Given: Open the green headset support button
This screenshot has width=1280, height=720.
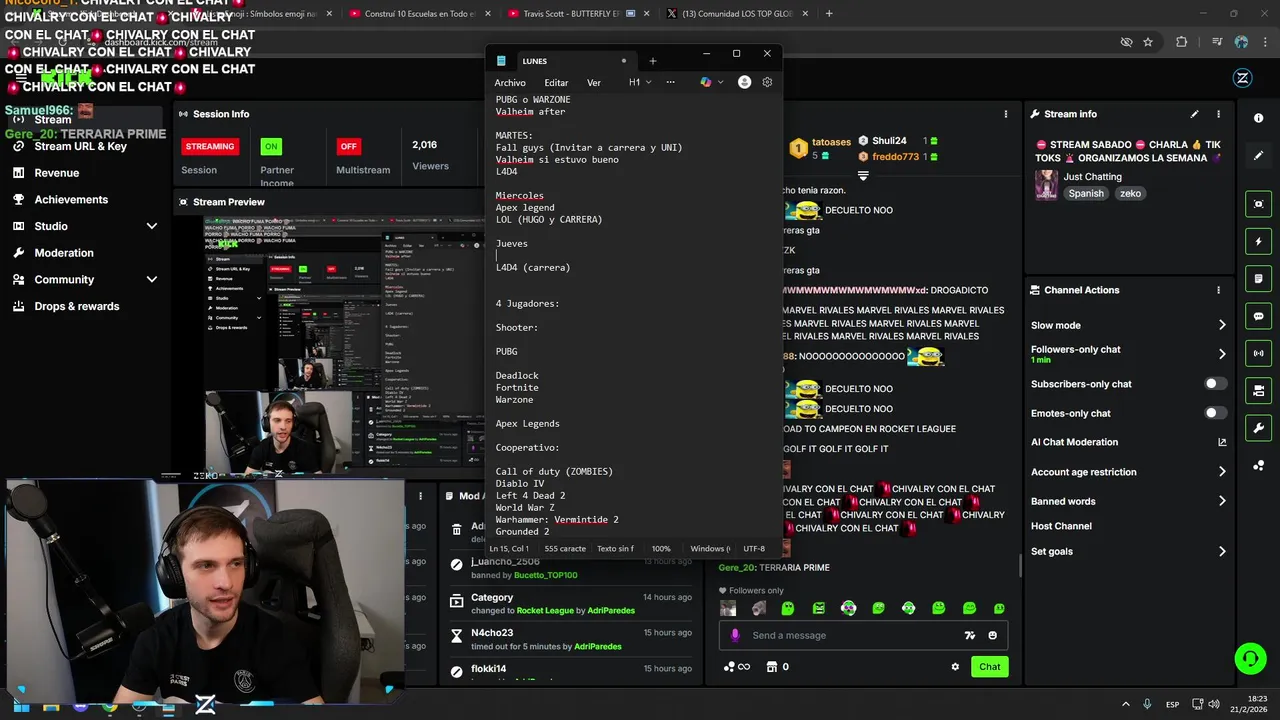Looking at the screenshot, I should (1250, 658).
